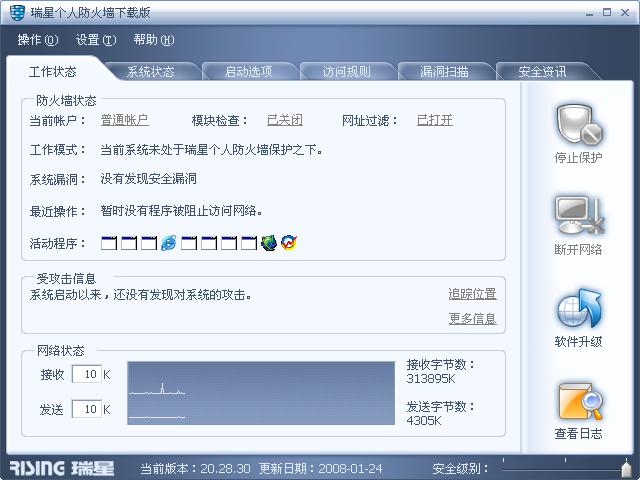This screenshot has height=480, width=640.
Task: Select window icon just right of IE icon
Action: point(189,243)
